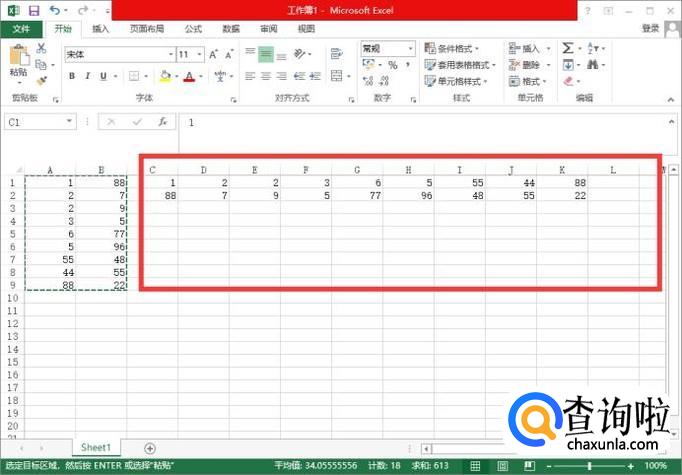Open the font size dropdown
682x475 pixels.
tap(199, 54)
